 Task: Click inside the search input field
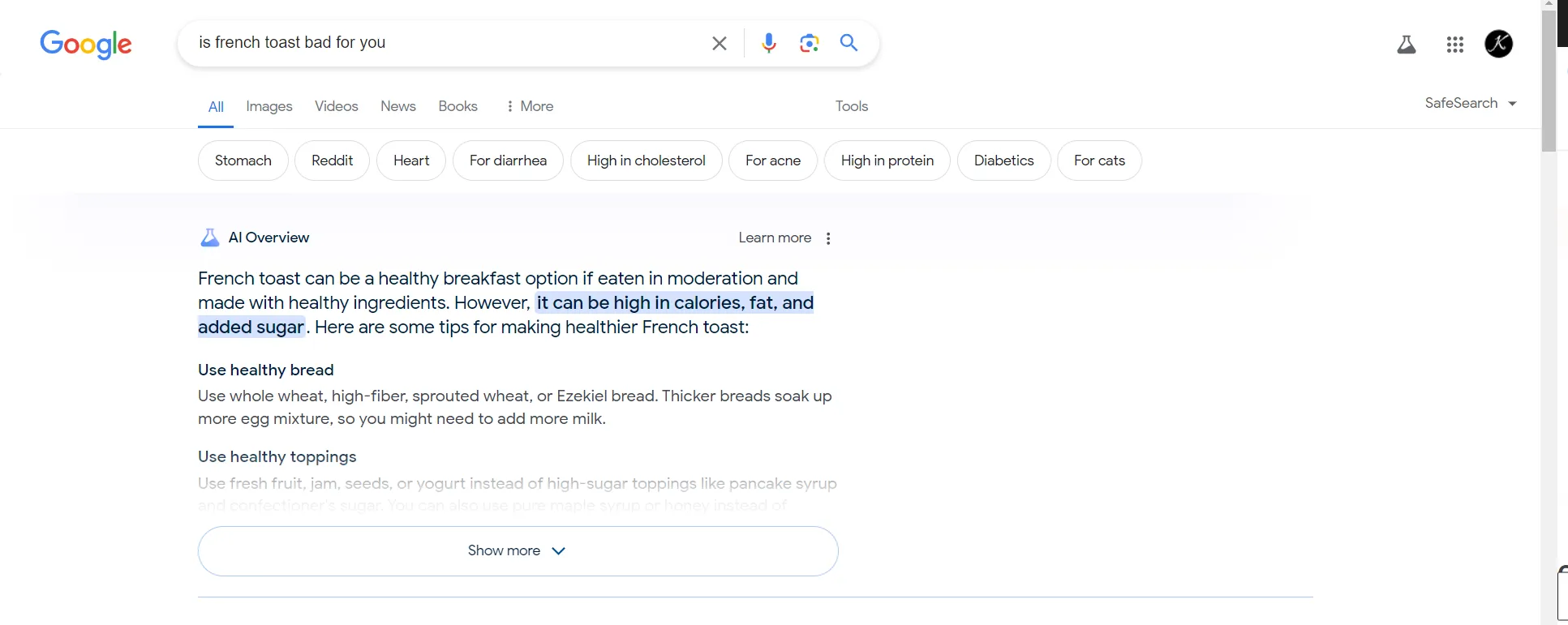(x=446, y=43)
